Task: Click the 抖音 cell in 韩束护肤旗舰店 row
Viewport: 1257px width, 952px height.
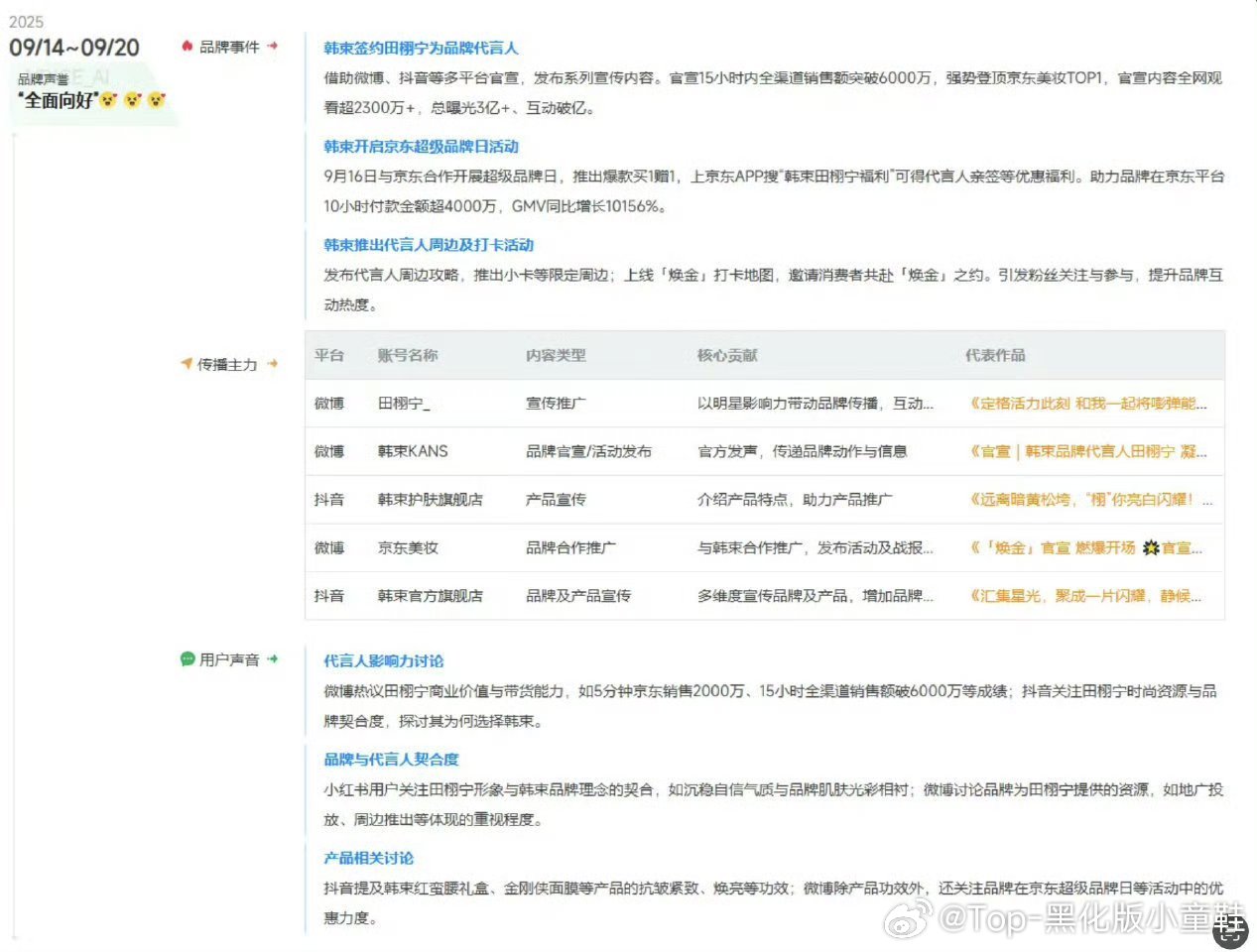Action: 329,500
